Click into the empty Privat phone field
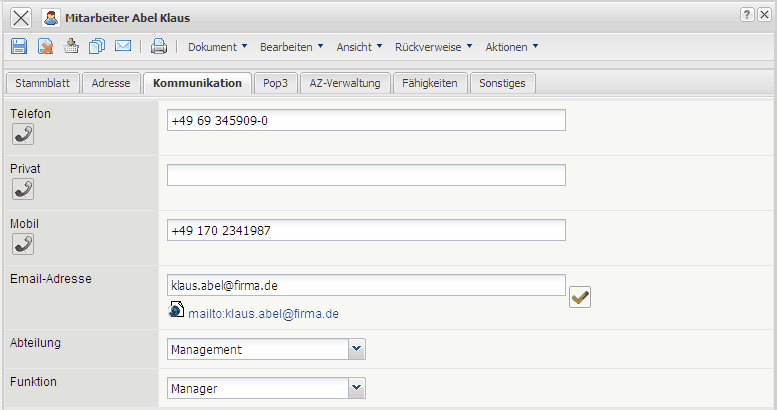Image resolution: width=778 pixels, height=410 pixels. tap(366, 175)
